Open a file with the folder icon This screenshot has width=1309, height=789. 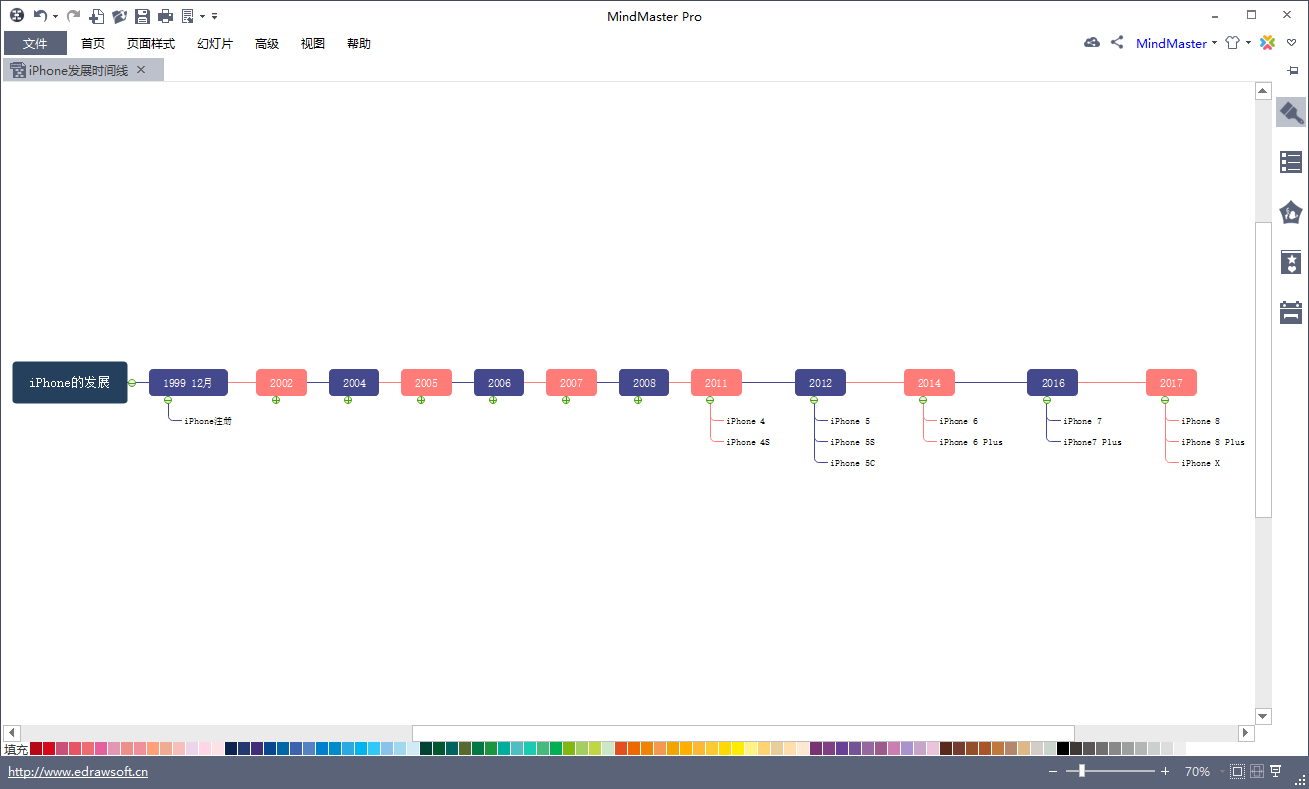pos(120,16)
